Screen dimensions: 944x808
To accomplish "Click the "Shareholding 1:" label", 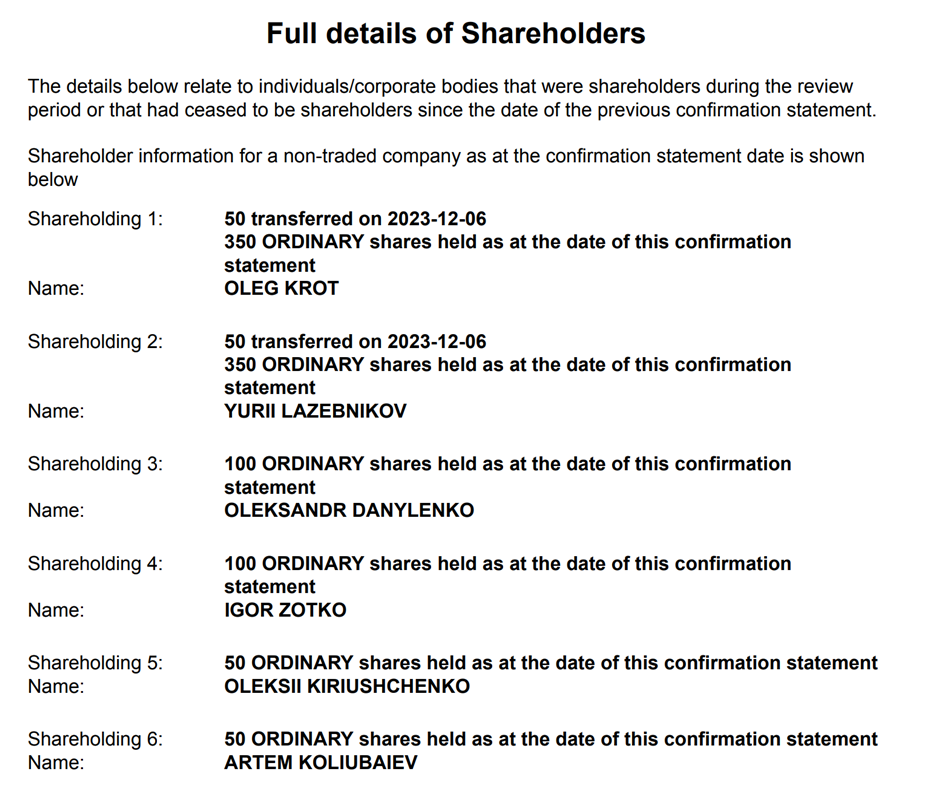I will pyautogui.click(x=95, y=218).
